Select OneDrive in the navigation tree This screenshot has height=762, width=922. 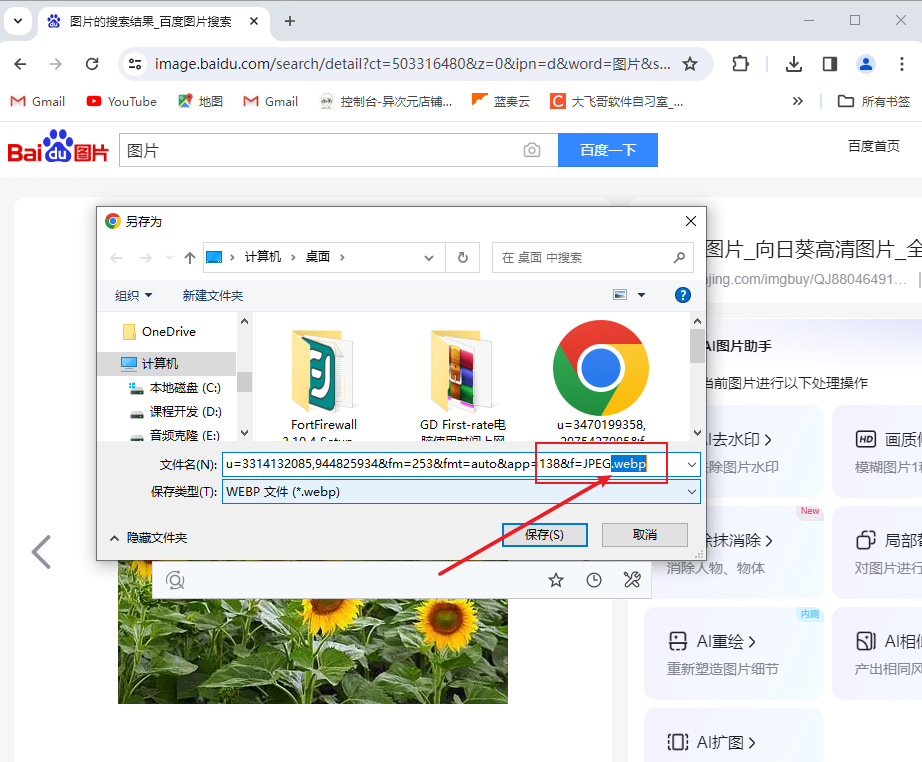[168, 332]
